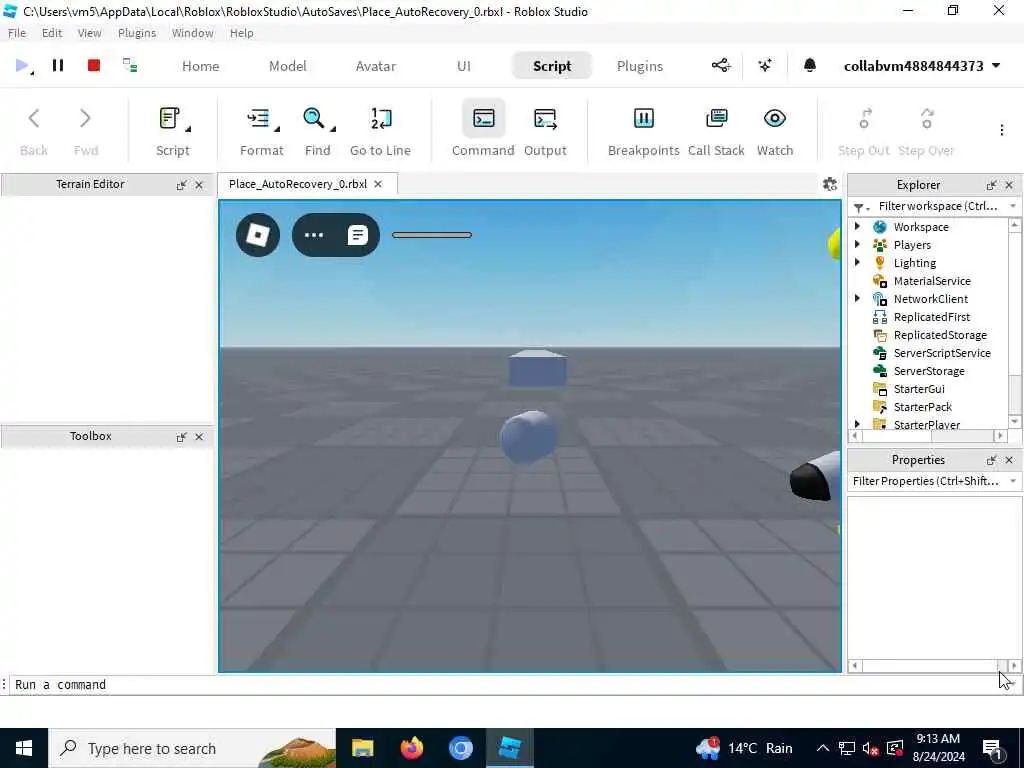Switch to the Avatar ribbon tab
1024x768 pixels.
(376, 66)
